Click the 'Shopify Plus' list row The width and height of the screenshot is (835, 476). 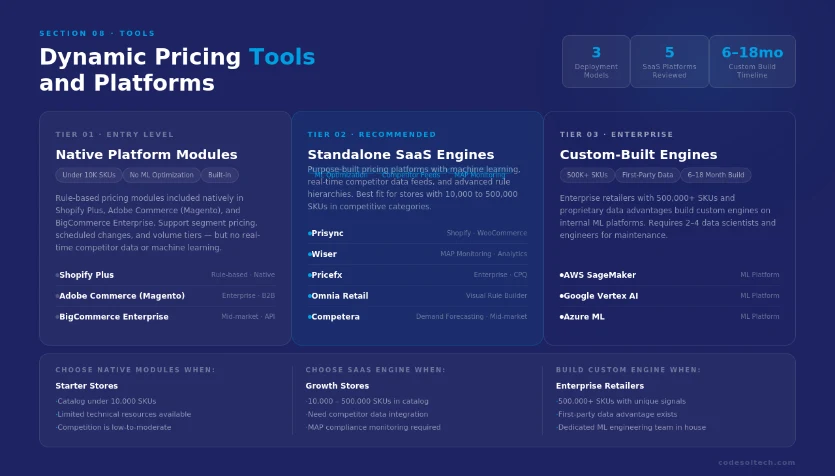[x=165, y=275]
